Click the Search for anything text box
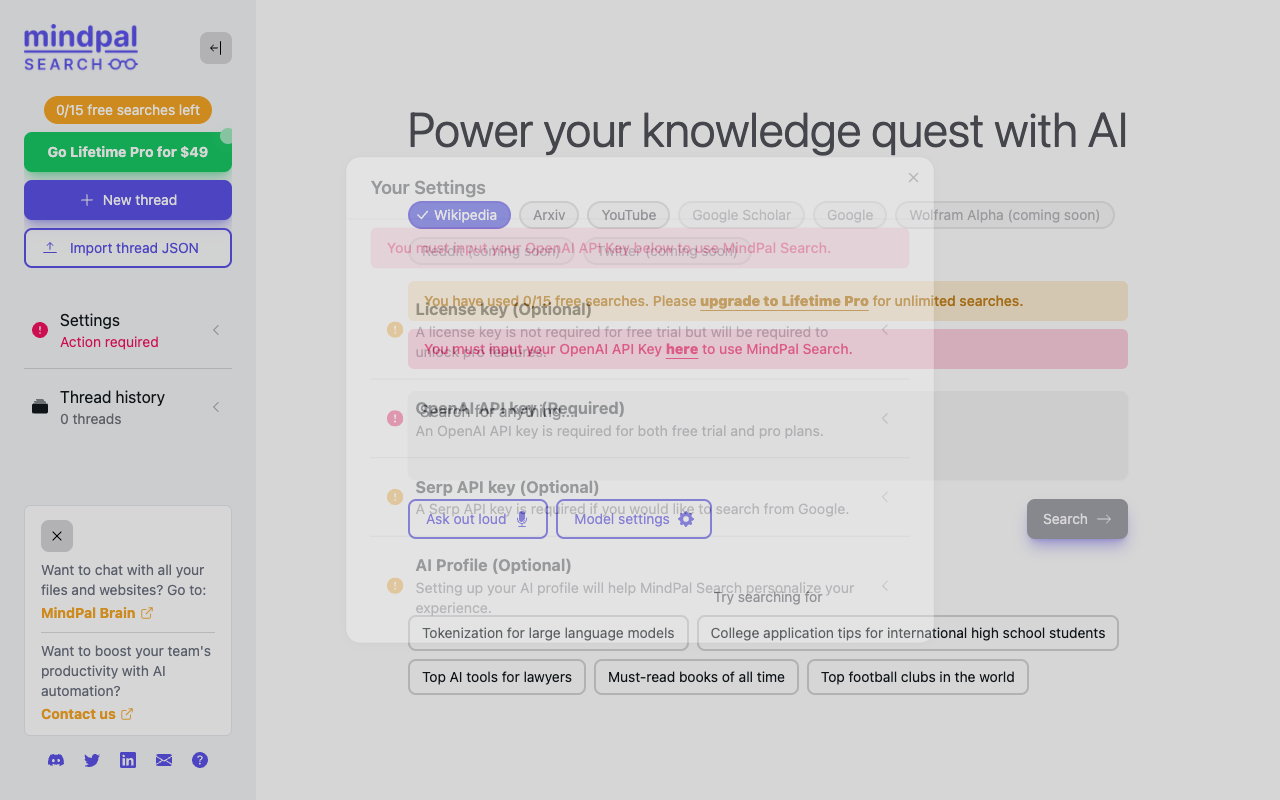 (x=768, y=435)
